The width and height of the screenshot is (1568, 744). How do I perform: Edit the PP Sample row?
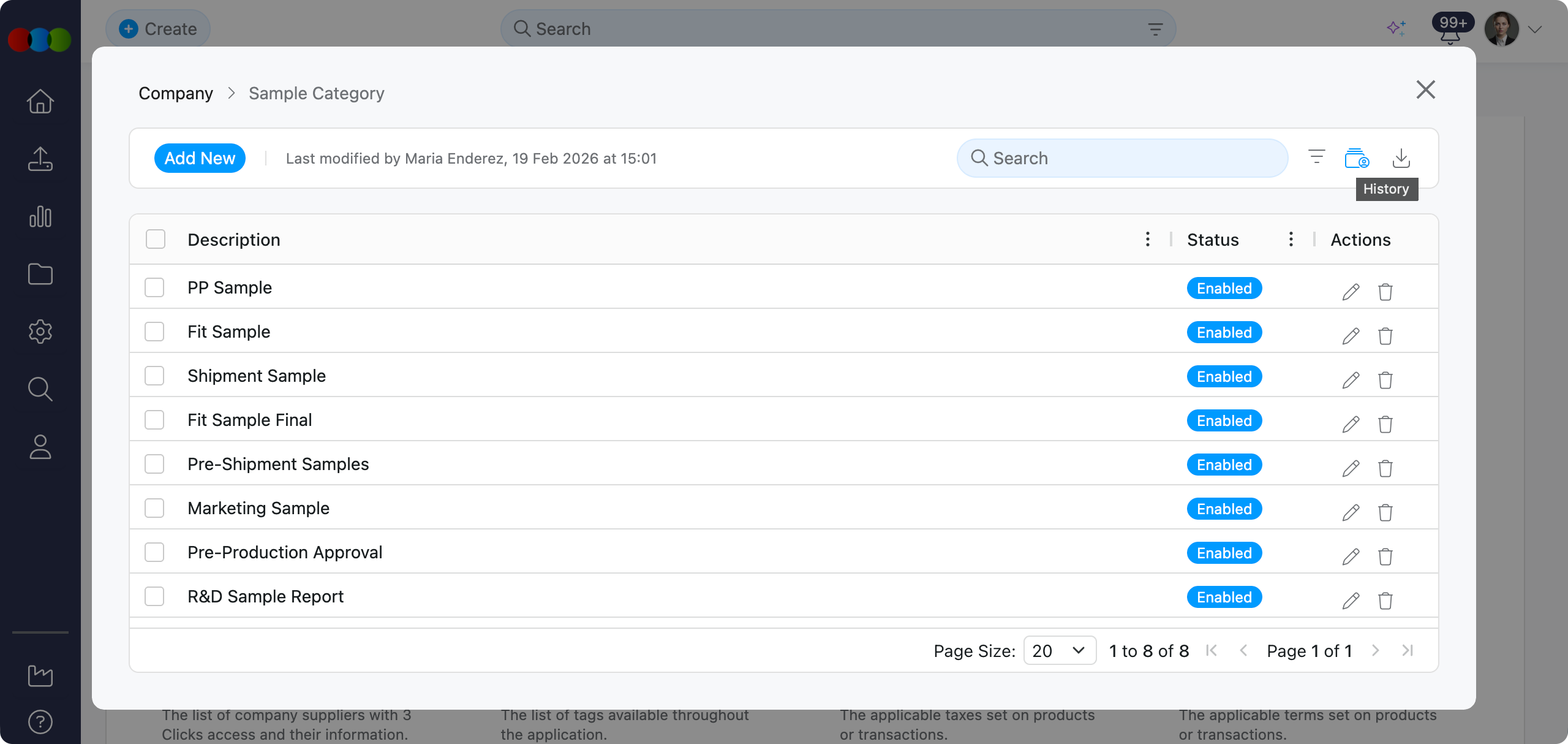point(1351,291)
